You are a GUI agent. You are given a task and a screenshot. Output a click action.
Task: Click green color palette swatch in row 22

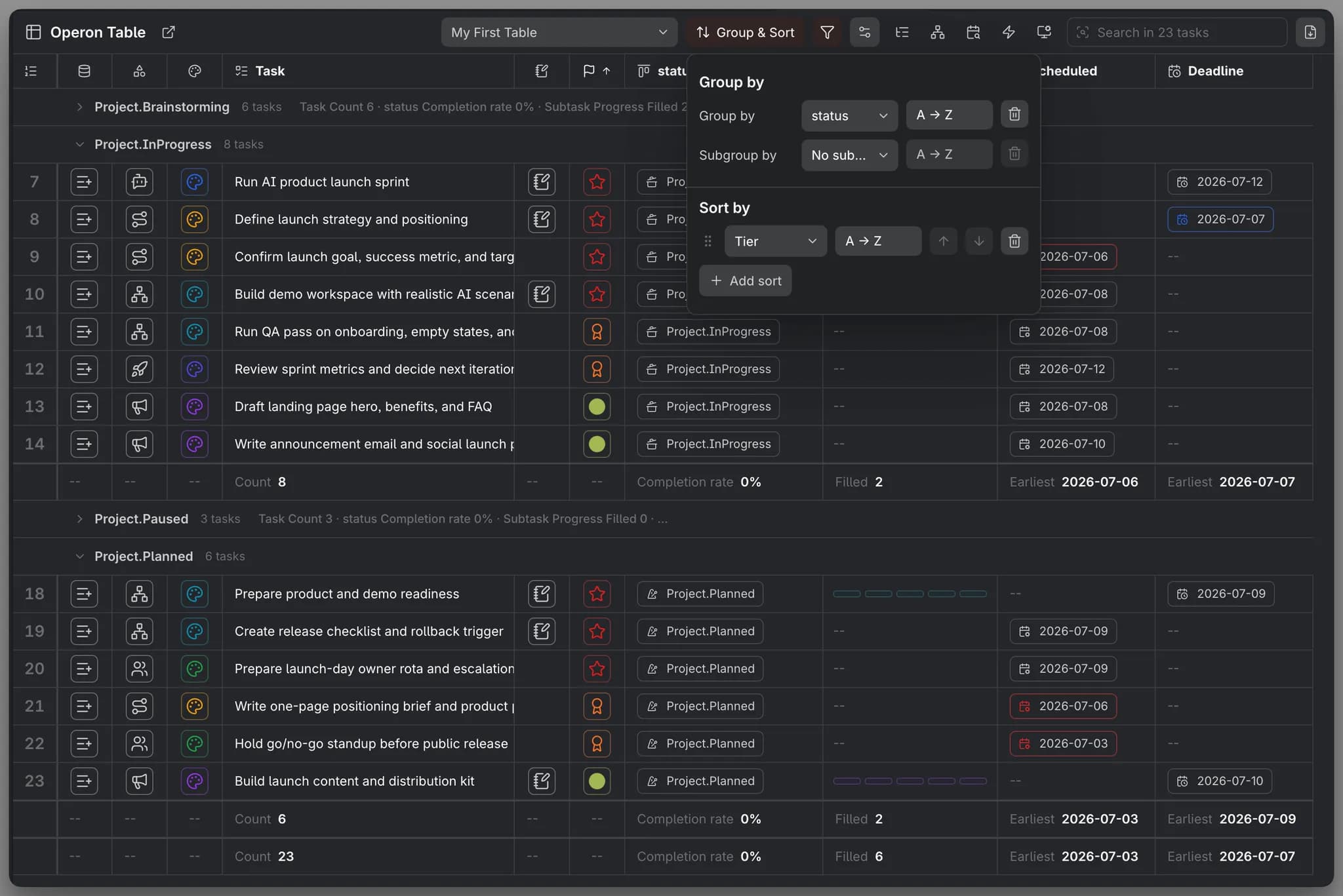195,743
